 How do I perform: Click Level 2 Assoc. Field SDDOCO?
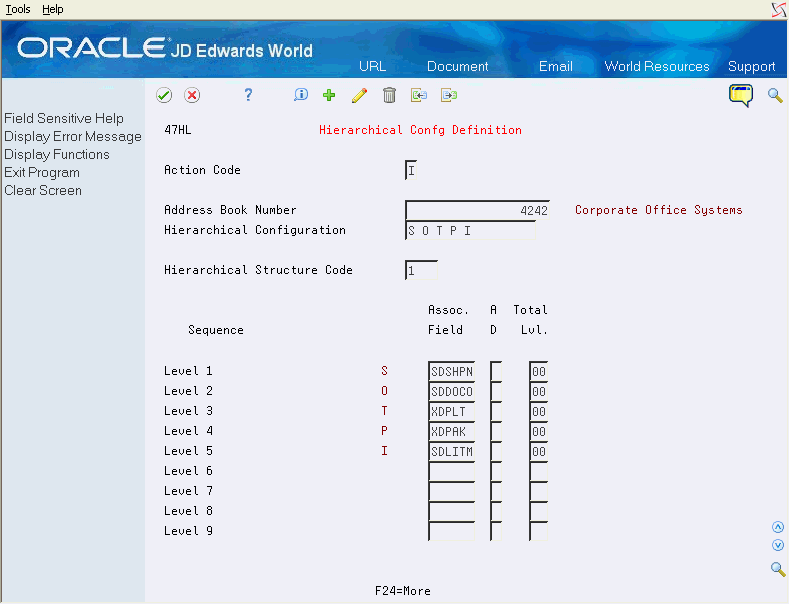(451, 392)
